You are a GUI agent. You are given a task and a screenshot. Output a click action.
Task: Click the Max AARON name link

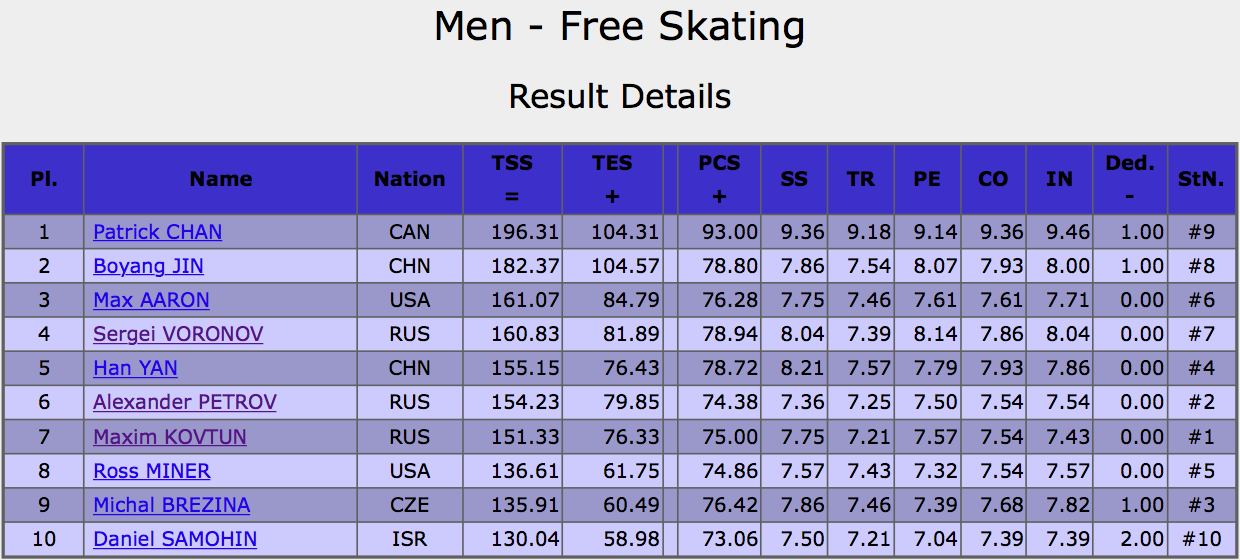tap(152, 300)
